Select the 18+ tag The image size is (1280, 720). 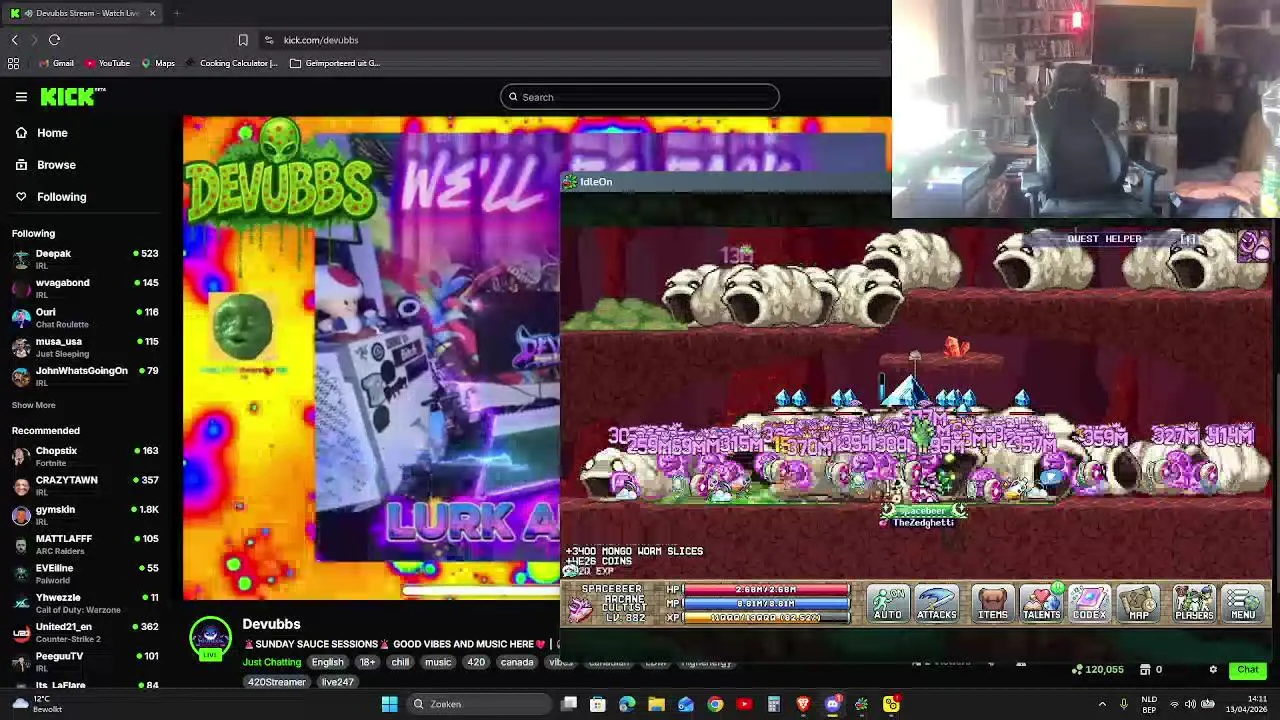[x=367, y=662]
